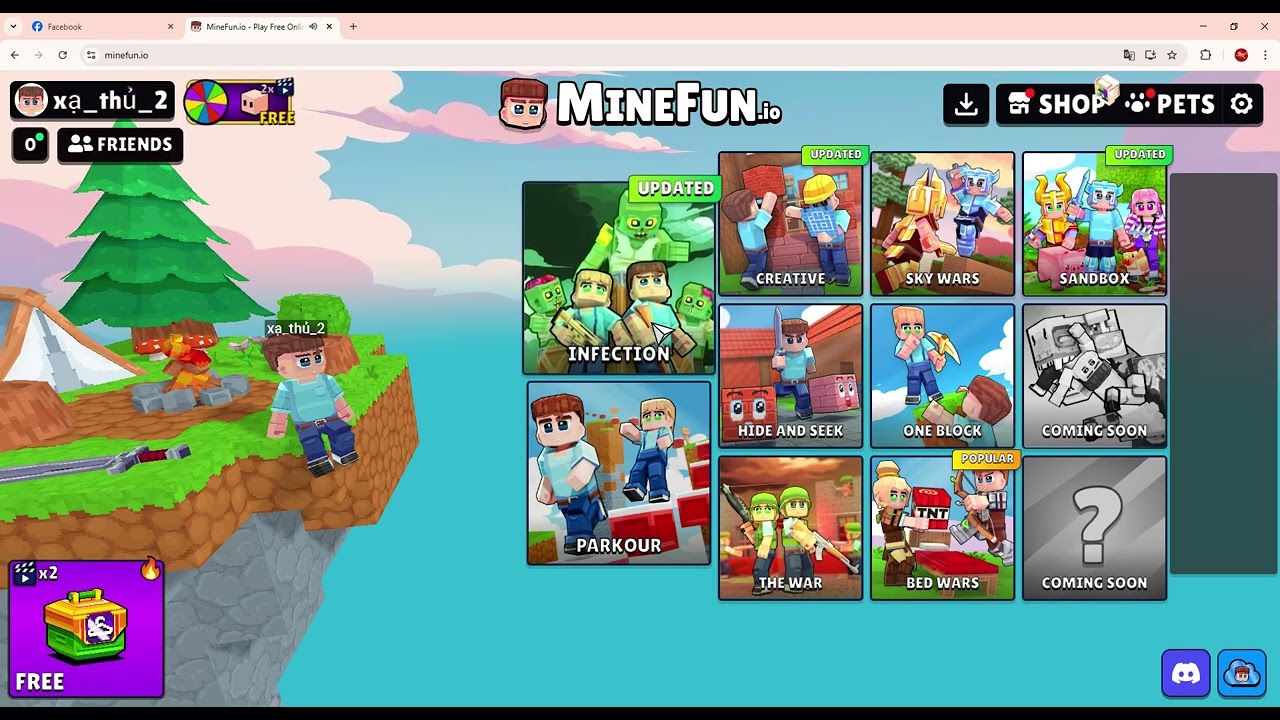Go back in browser history

point(14,55)
